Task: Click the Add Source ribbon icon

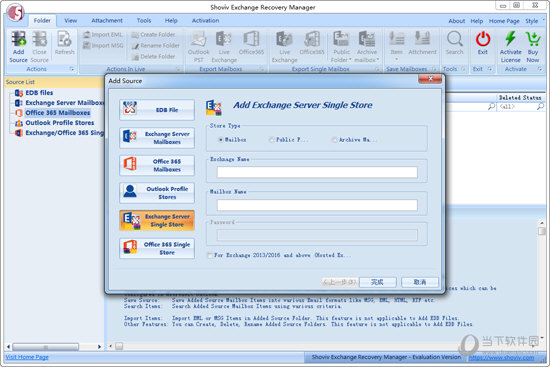Action: coord(19,46)
